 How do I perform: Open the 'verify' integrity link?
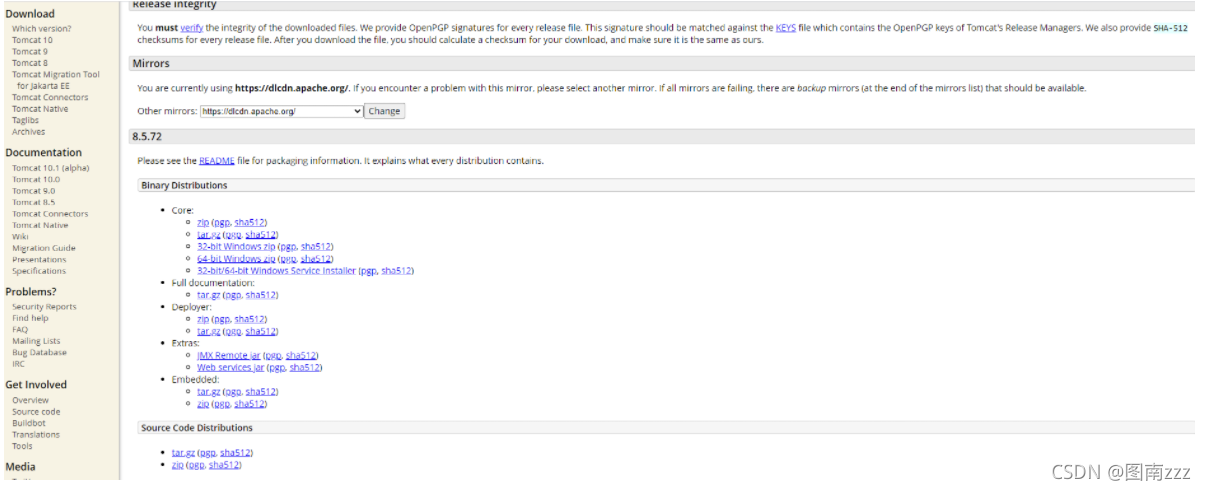[x=192, y=28]
